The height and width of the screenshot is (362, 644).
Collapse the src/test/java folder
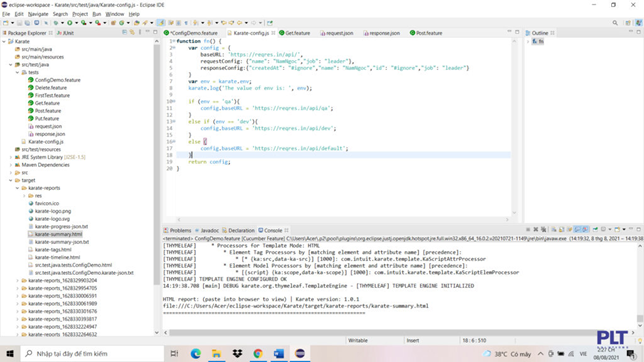coord(11,65)
